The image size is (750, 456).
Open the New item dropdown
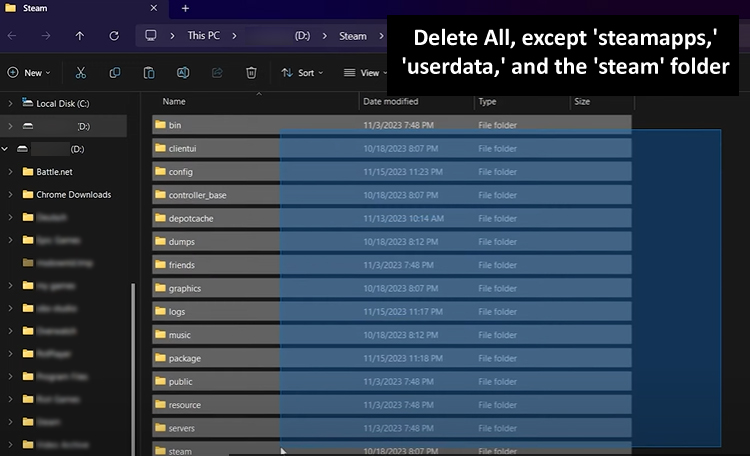tap(29, 73)
